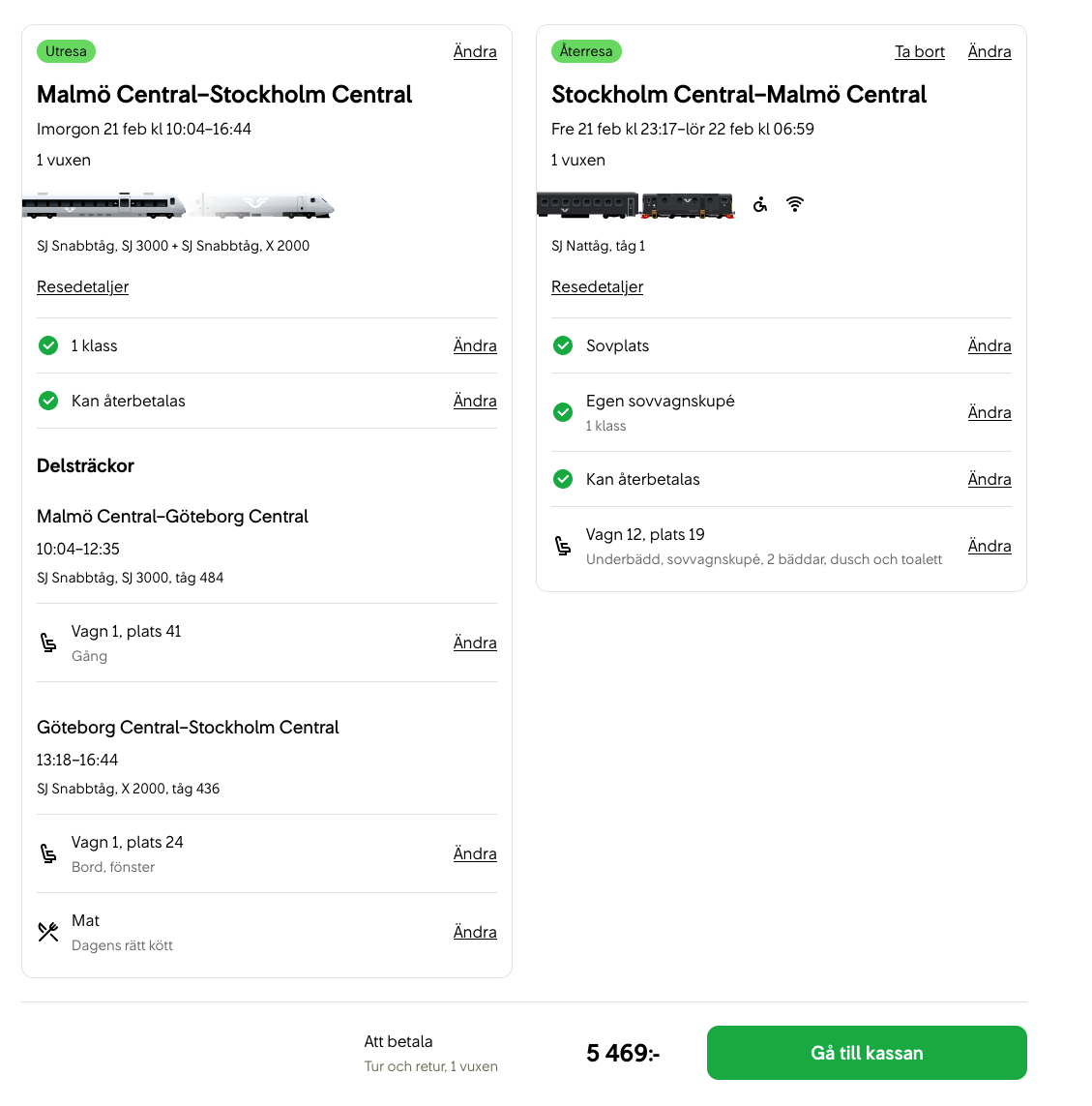The width and height of the screenshot is (1092, 1106).
Task: Click the seat icon for plats 24
Action: coord(48,853)
